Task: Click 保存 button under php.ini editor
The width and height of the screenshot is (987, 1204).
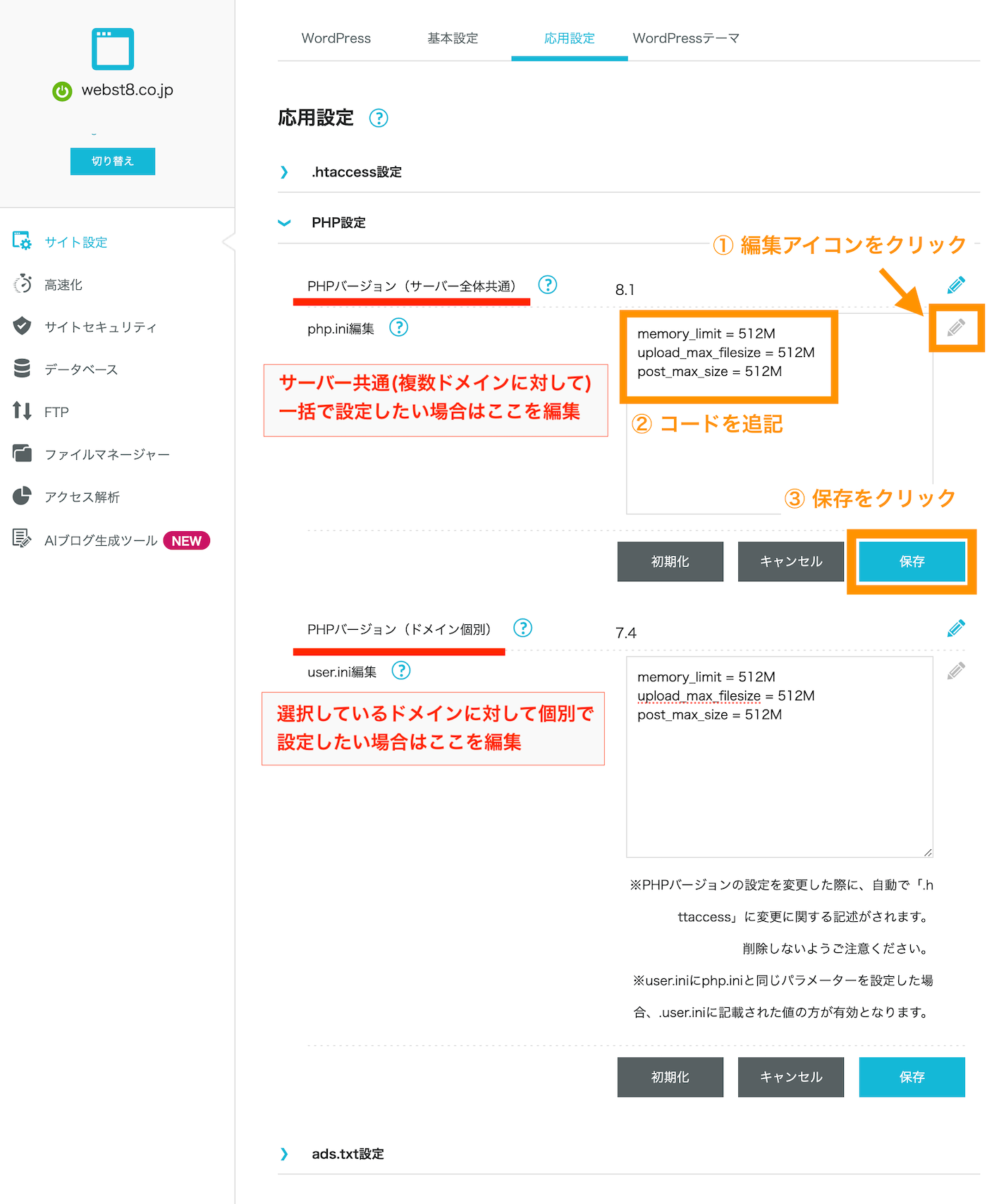Action: coord(912,561)
